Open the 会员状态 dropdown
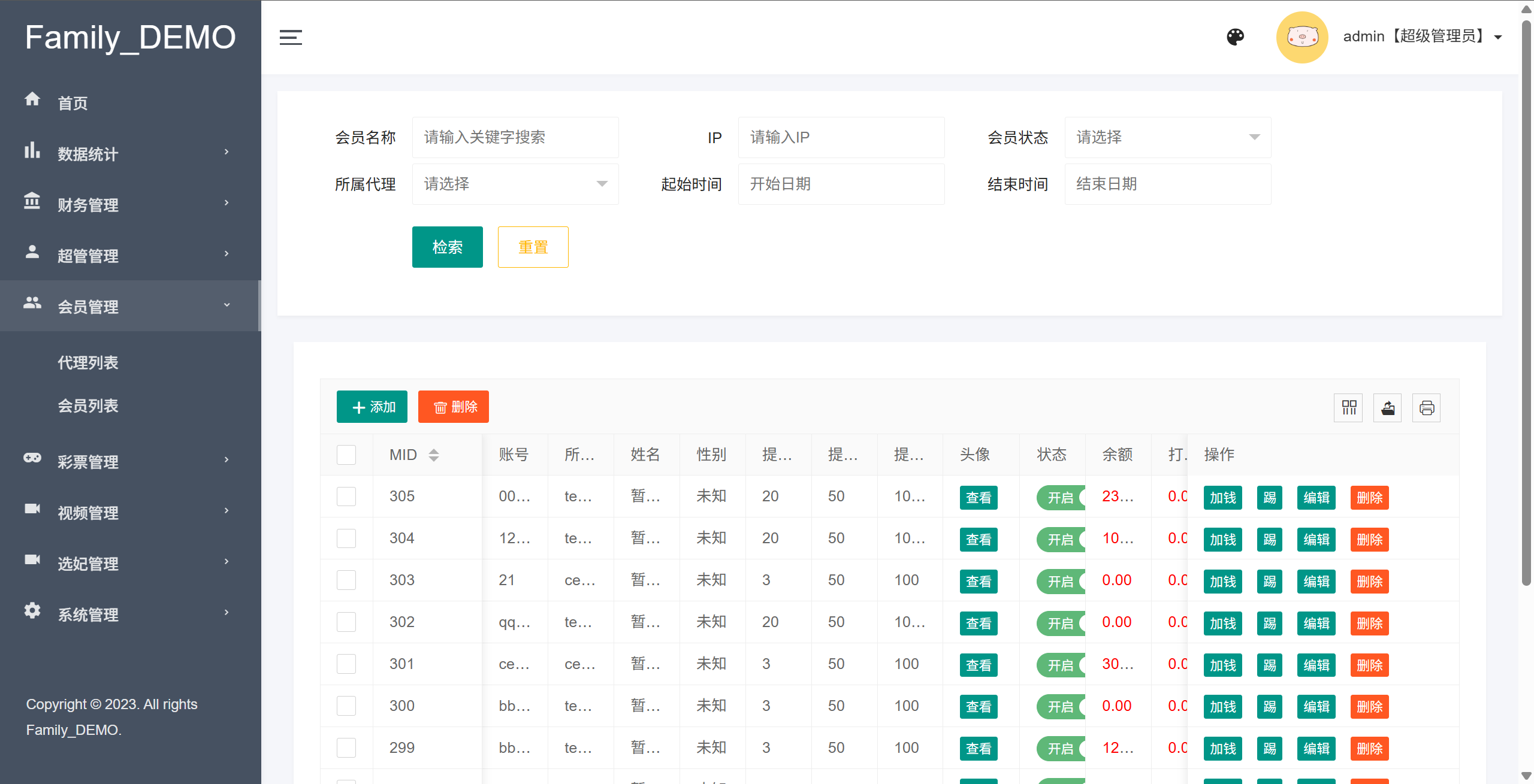 pos(1167,137)
